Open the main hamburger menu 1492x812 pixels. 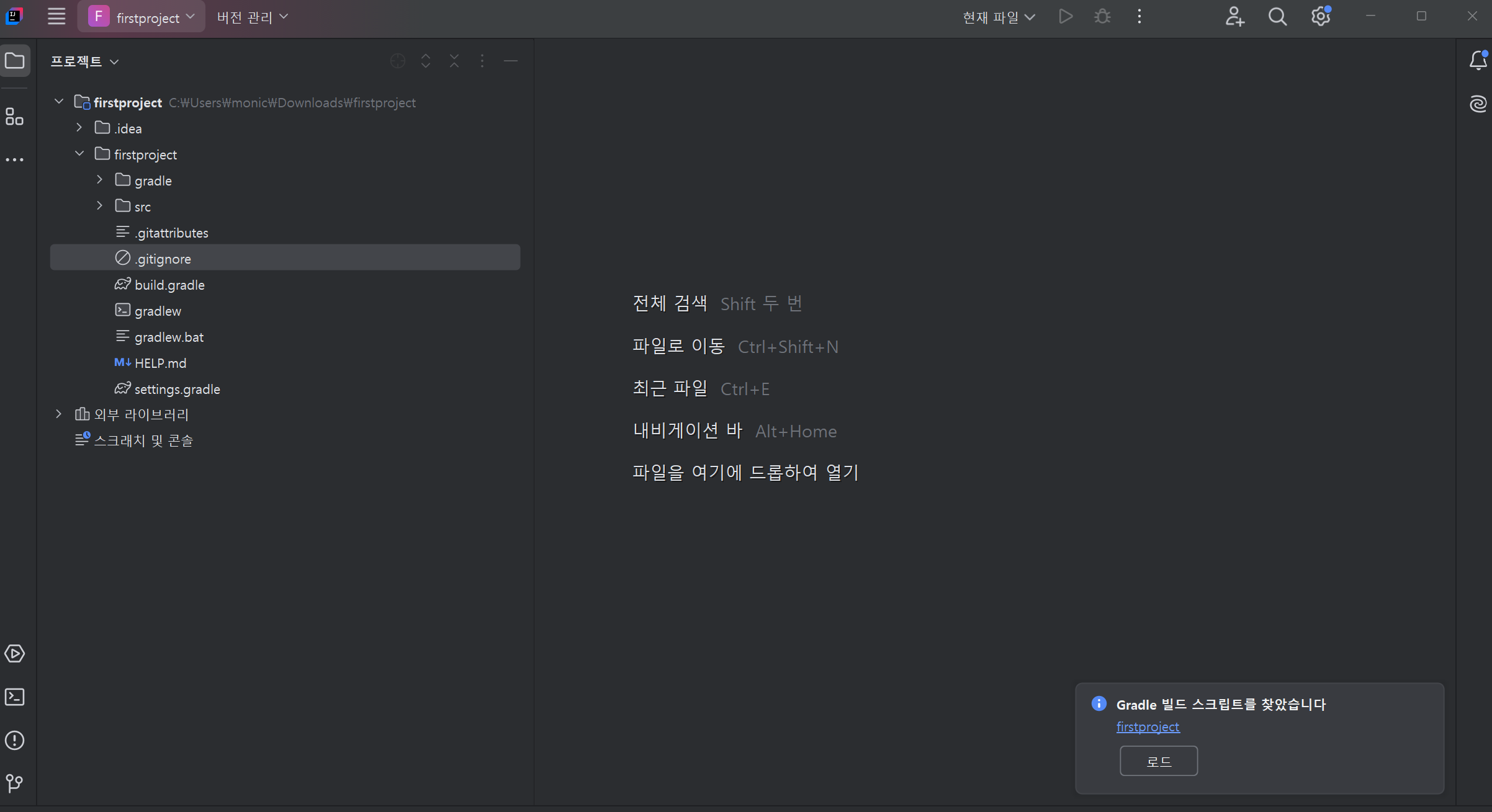[56, 17]
